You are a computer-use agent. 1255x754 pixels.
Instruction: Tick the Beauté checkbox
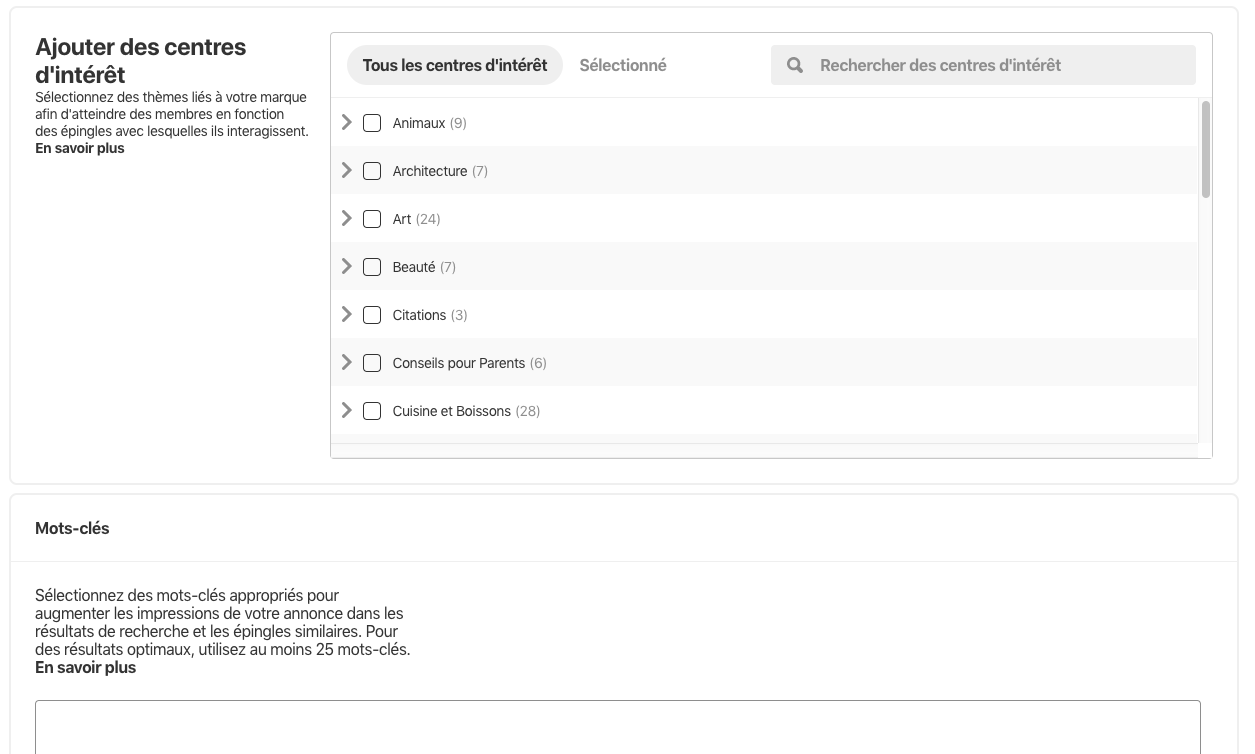[x=372, y=267]
